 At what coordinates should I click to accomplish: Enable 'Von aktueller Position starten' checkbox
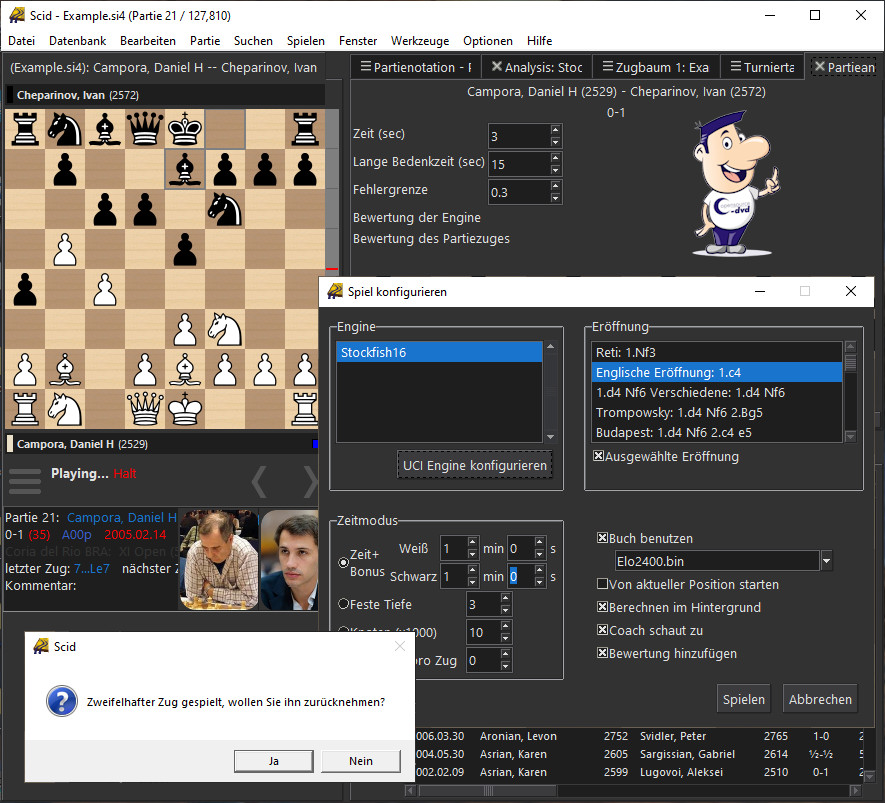602,584
